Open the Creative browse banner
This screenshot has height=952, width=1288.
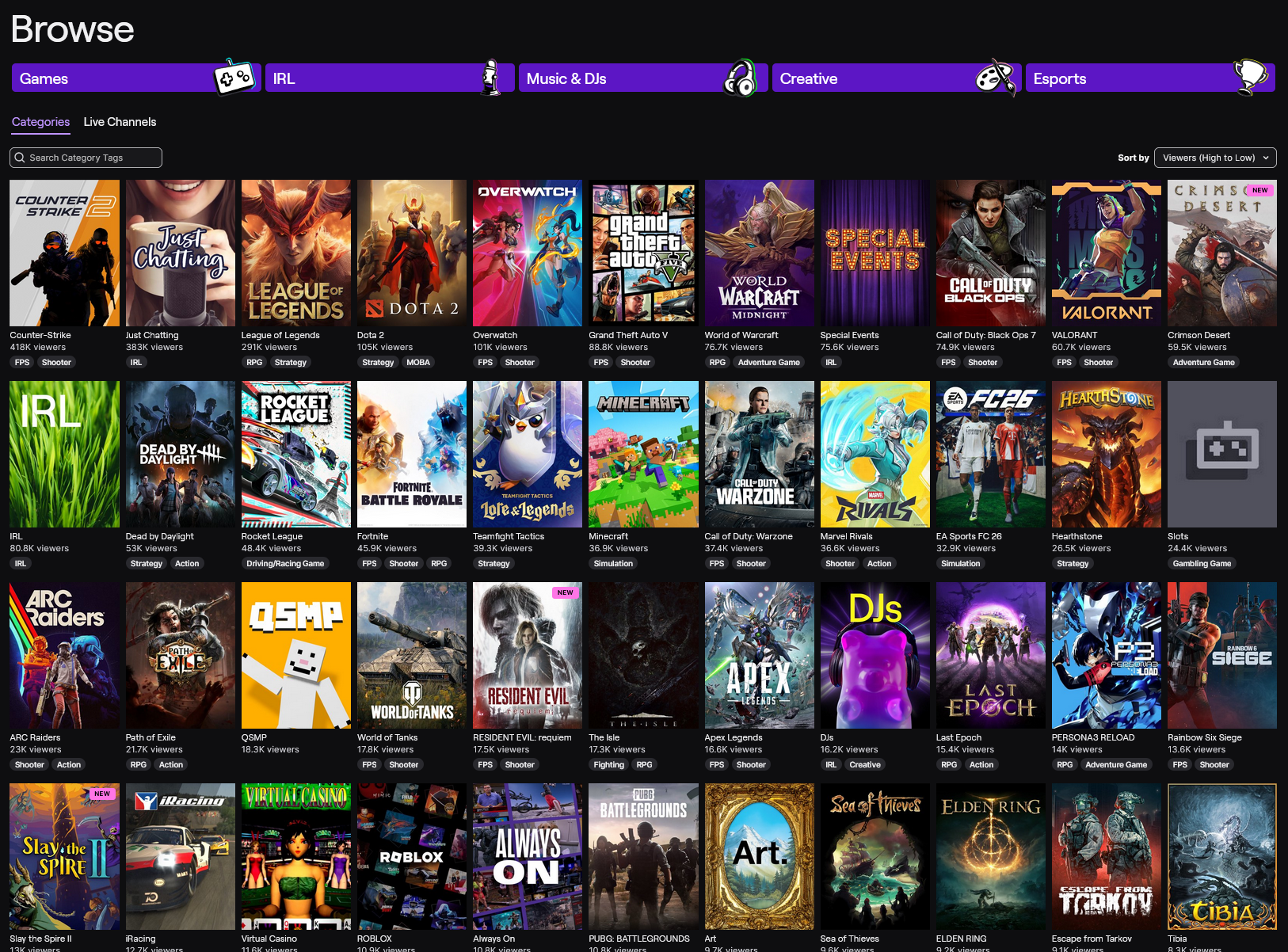tap(897, 78)
